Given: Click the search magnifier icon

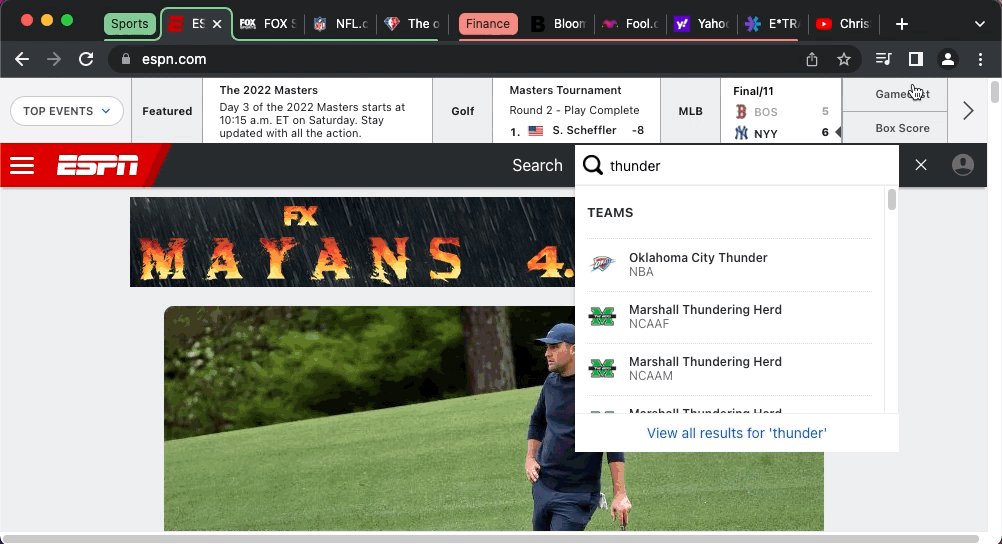Looking at the screenshot, I should click(x=593, y=166).
